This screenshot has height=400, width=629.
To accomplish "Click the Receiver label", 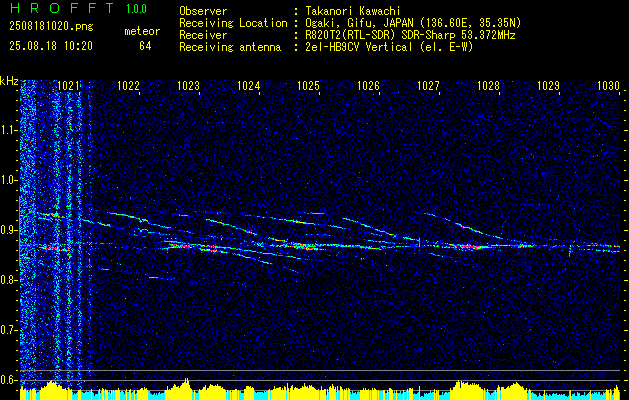I will tap(203, 35).
